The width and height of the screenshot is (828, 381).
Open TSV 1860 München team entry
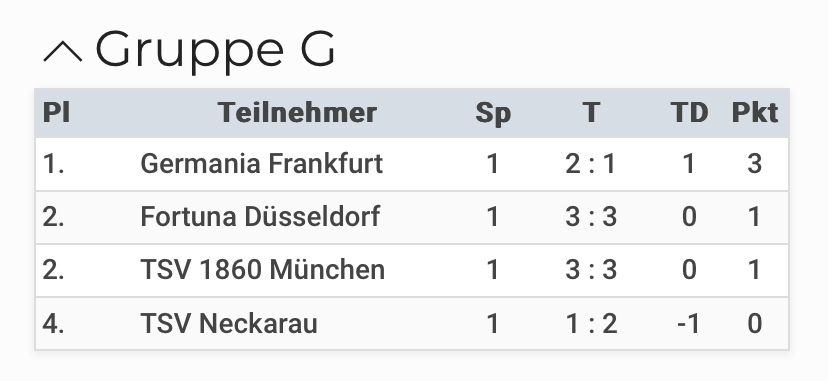pos(262,270)
